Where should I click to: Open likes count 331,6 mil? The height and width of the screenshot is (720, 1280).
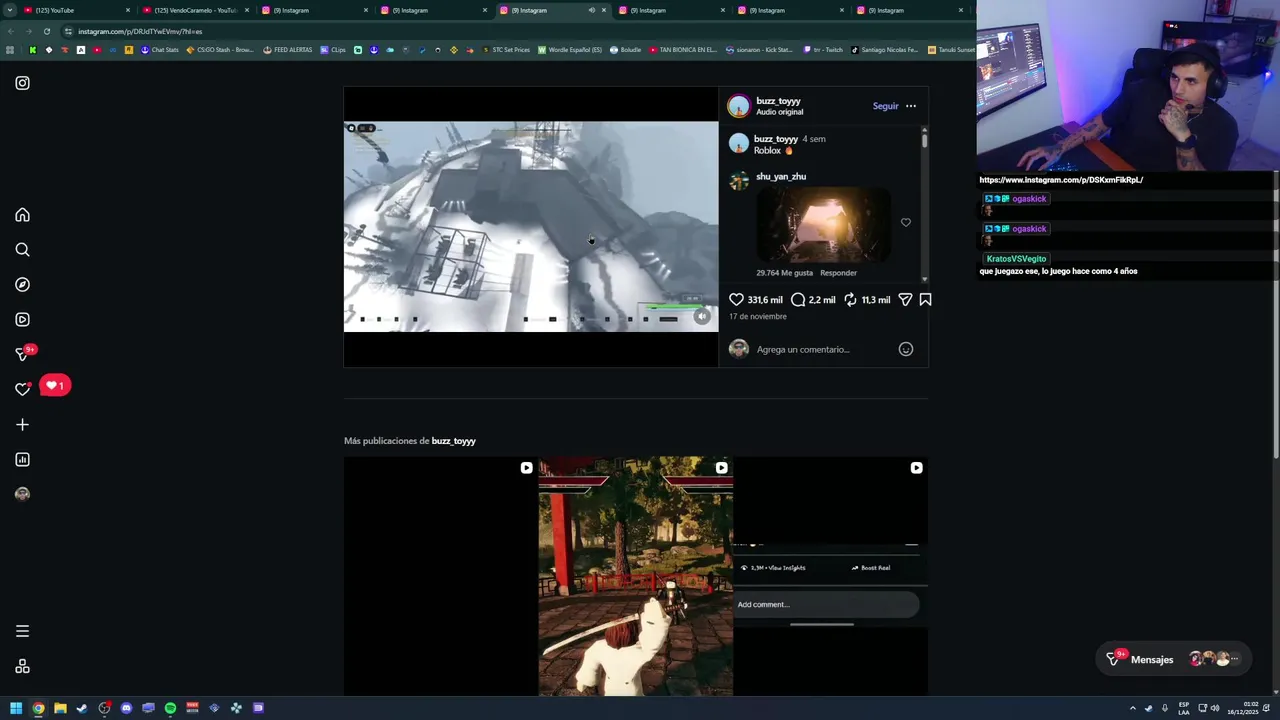point(765,299)
